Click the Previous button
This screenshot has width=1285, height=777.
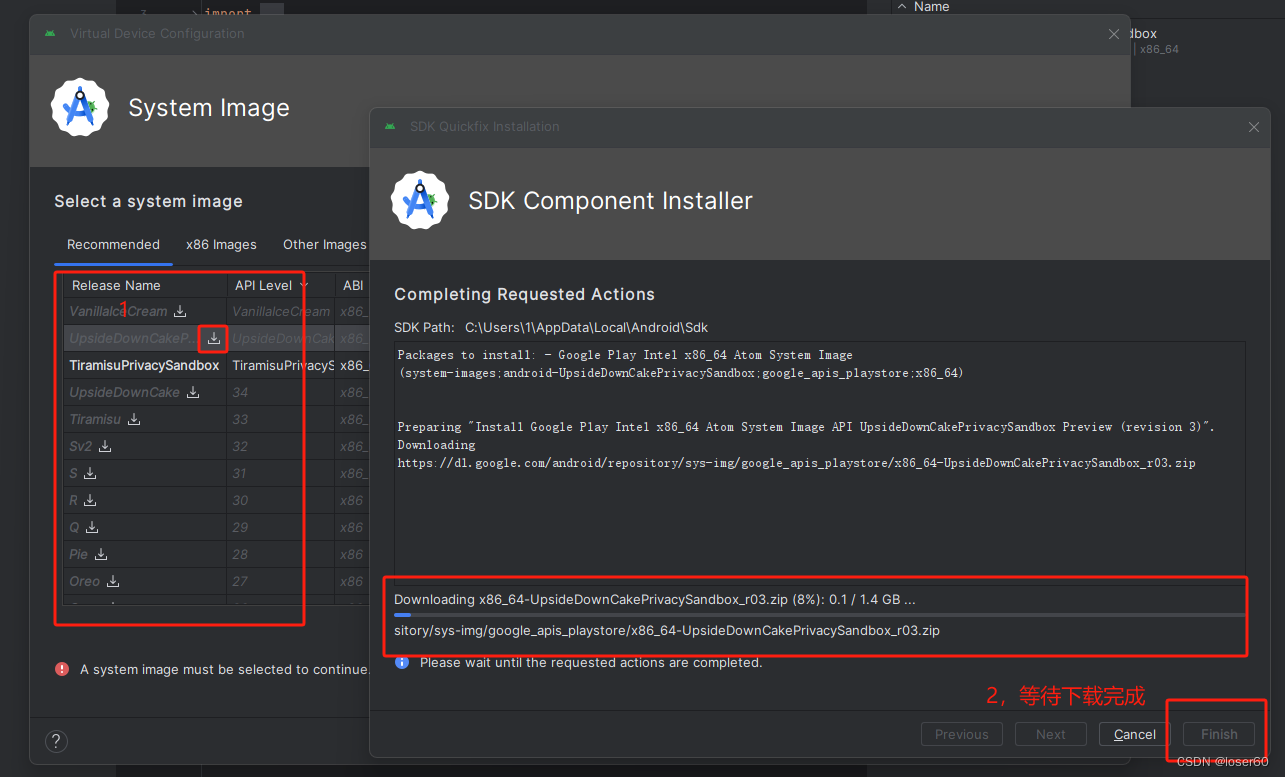click(x=962, y=735)
